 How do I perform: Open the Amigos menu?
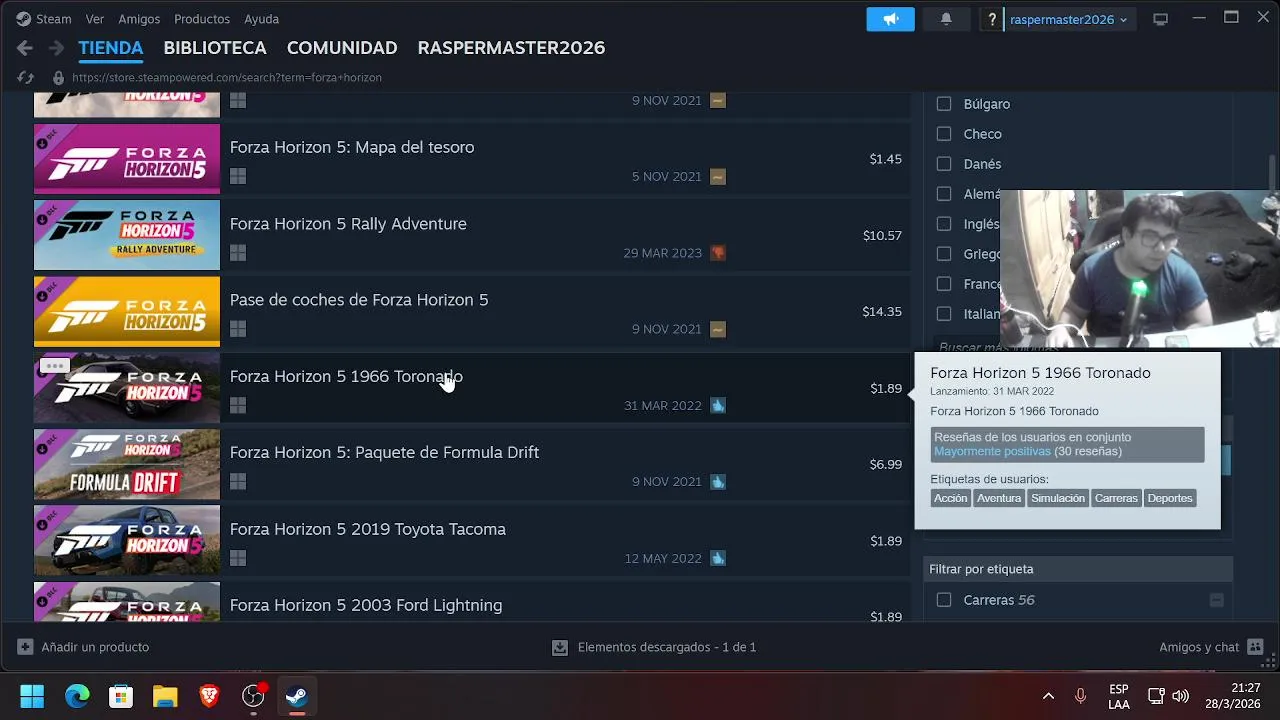[139, 19]
